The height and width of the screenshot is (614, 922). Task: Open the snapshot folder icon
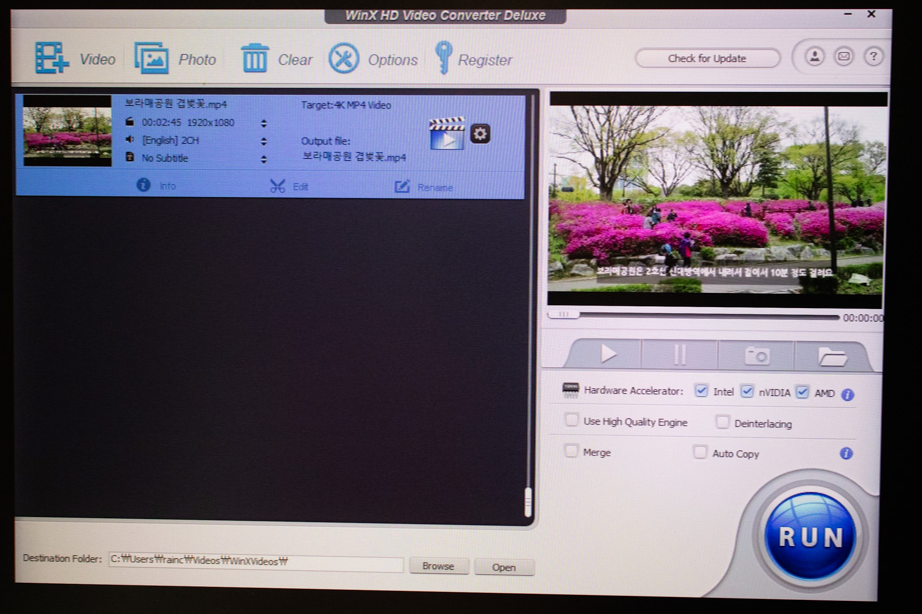tap(832, 356)
